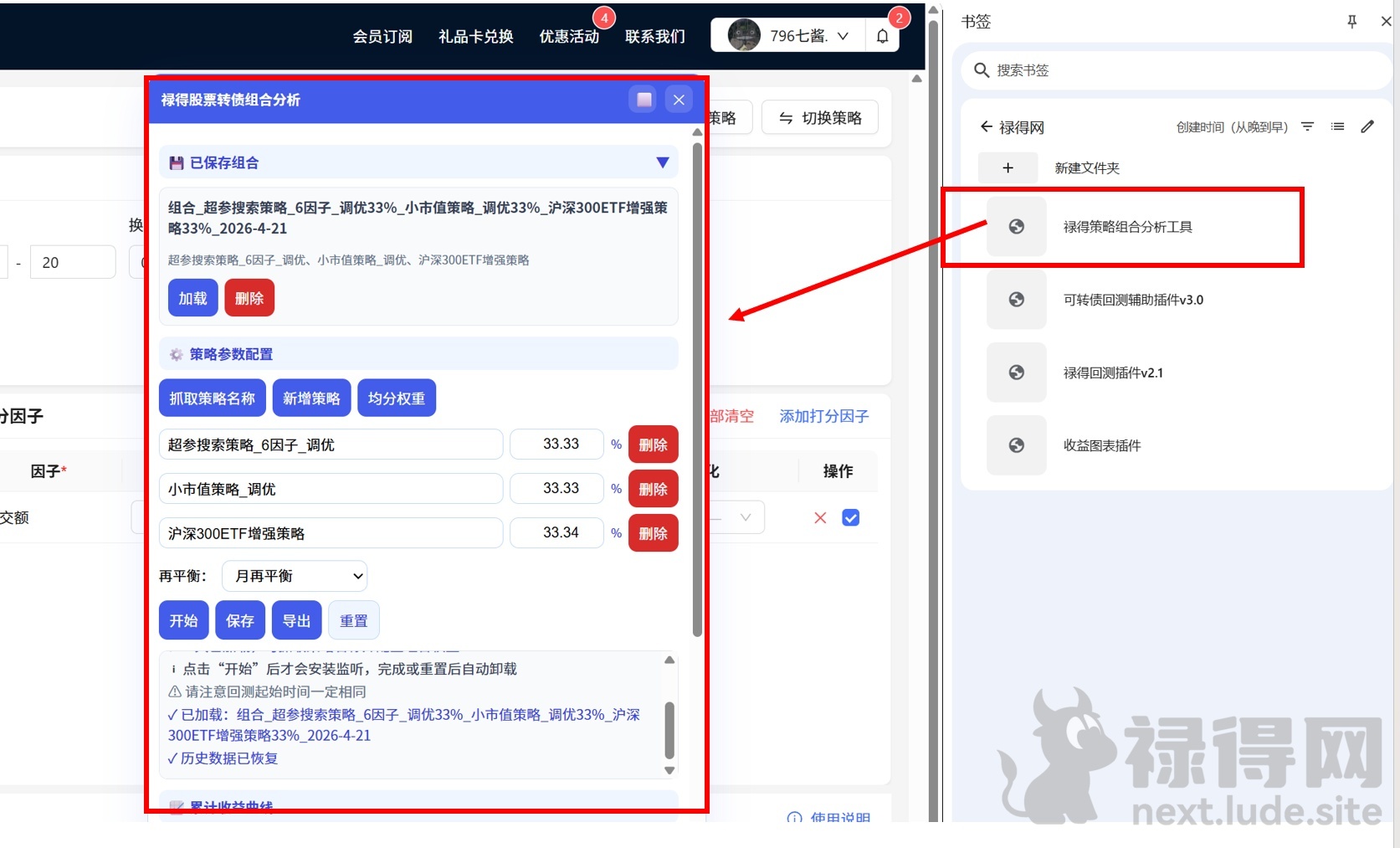Click the 796七酱 user avatar
The width and height of the screenshot is (1400, 848).
click(744, 35)
